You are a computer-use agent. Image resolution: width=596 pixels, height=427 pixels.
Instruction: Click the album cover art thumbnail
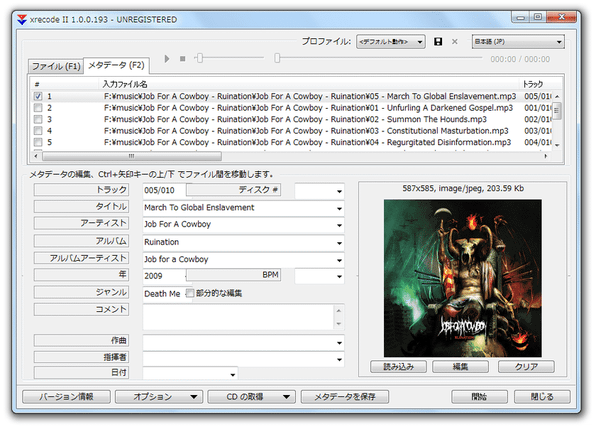coord(463,278)
